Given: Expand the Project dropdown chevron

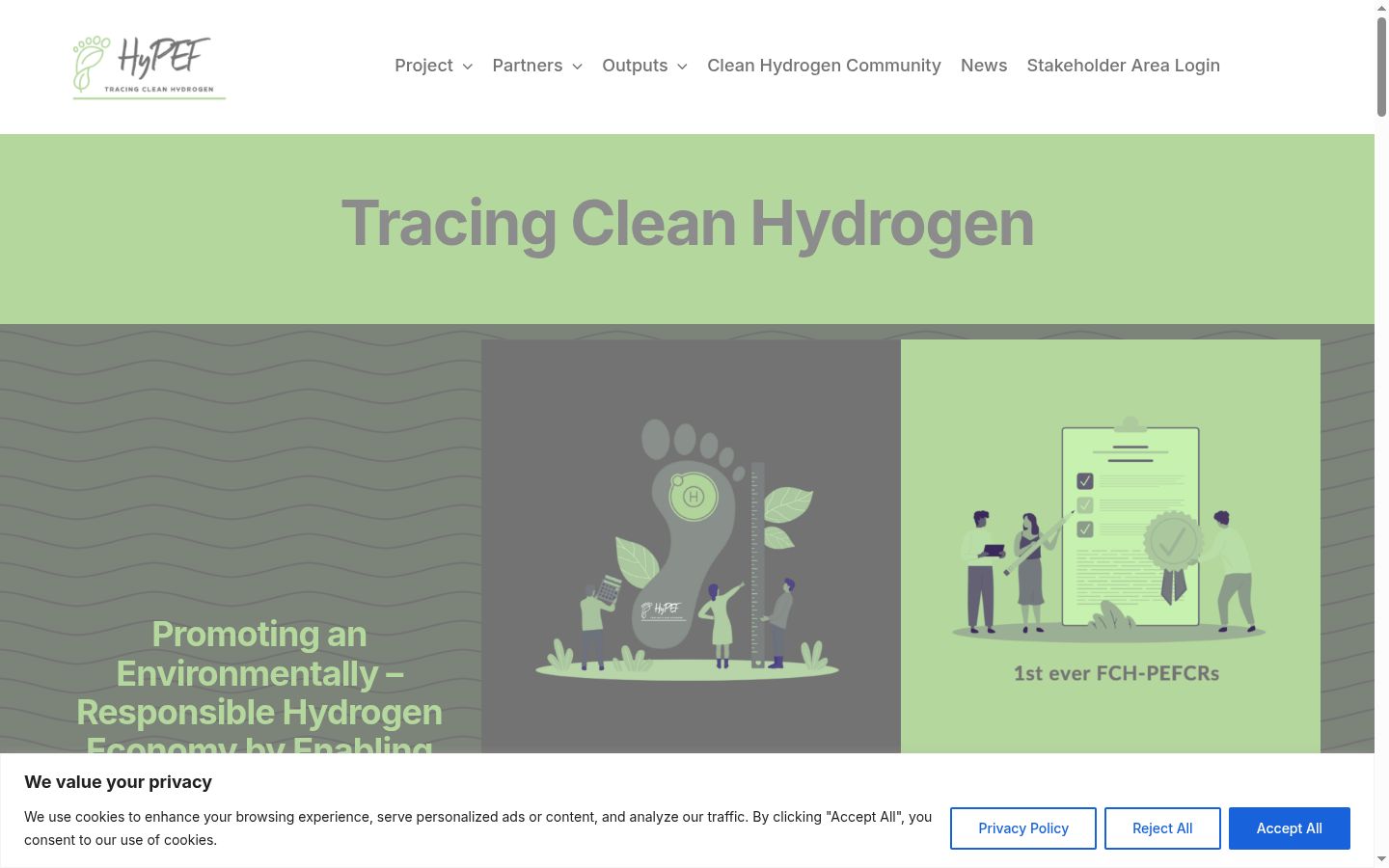Looking at the screenshot, I should [x=468, y=67].
